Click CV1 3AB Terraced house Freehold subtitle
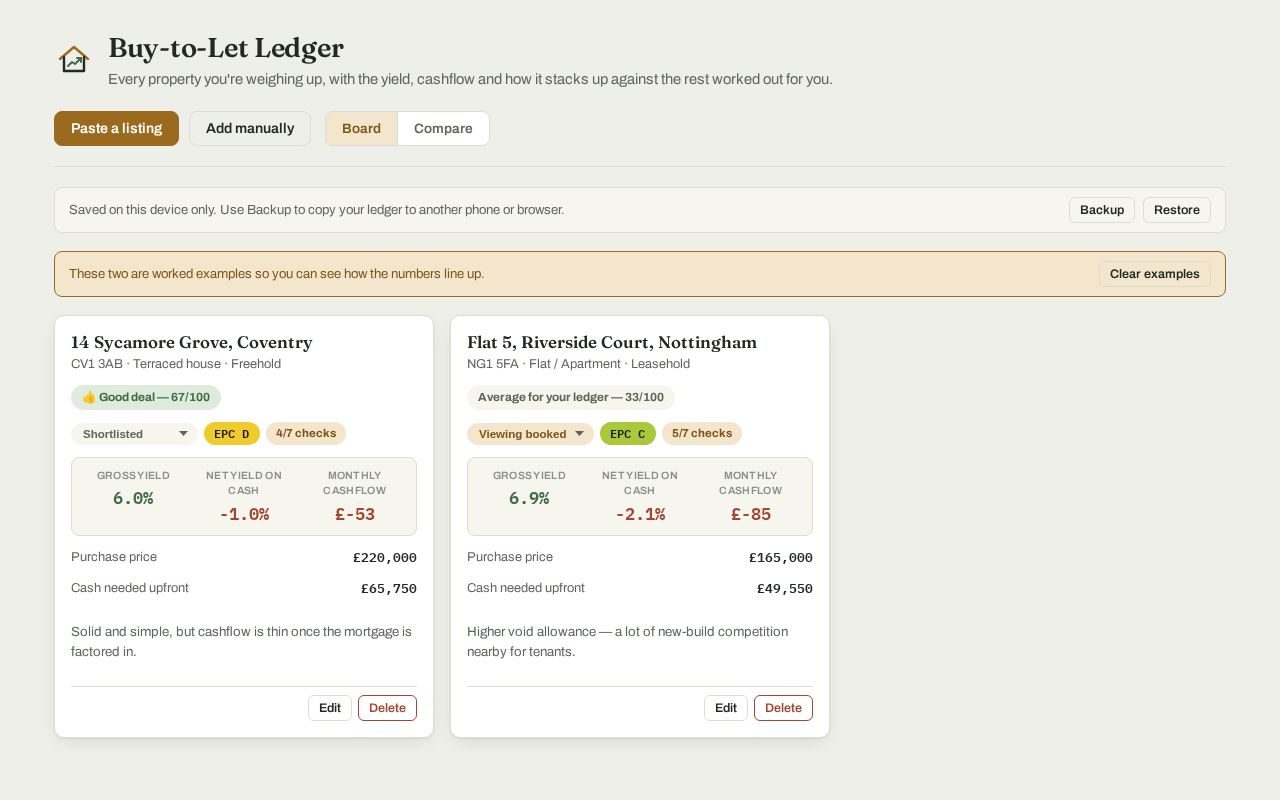Viewport: 1280px width, 800px height. 176,364
